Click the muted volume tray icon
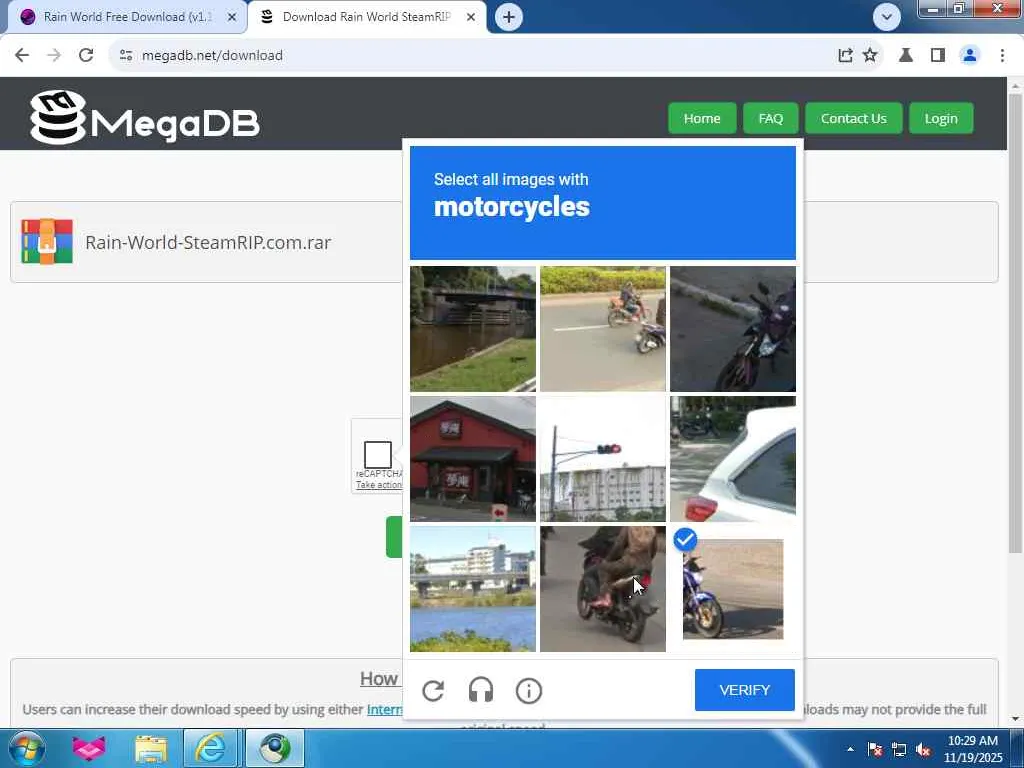The image size is (1024, 768). [x=923, y=749]
